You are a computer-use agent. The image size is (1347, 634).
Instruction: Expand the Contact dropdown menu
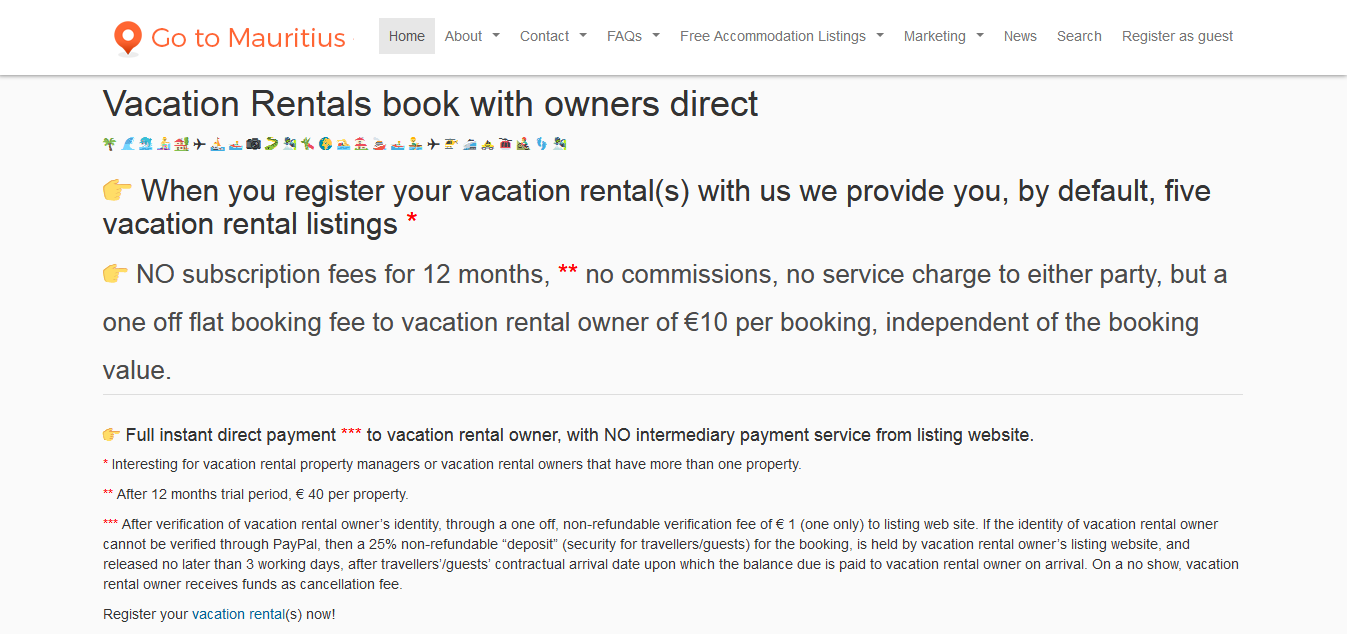coord(553,36)
